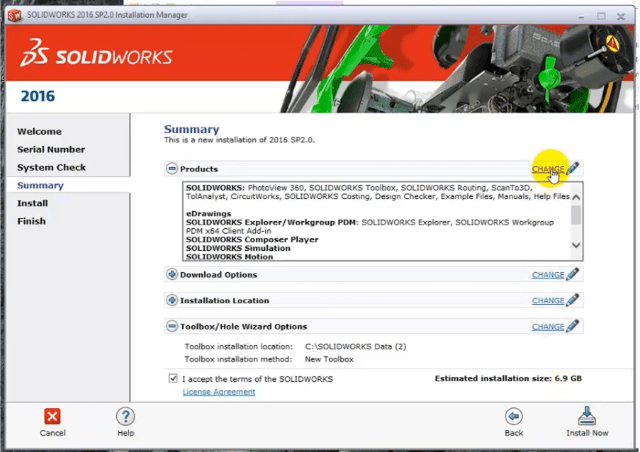
Task: Click the pencil icon beside Products CHANGE
Action: pyautogui.click(x=573, y=168)
